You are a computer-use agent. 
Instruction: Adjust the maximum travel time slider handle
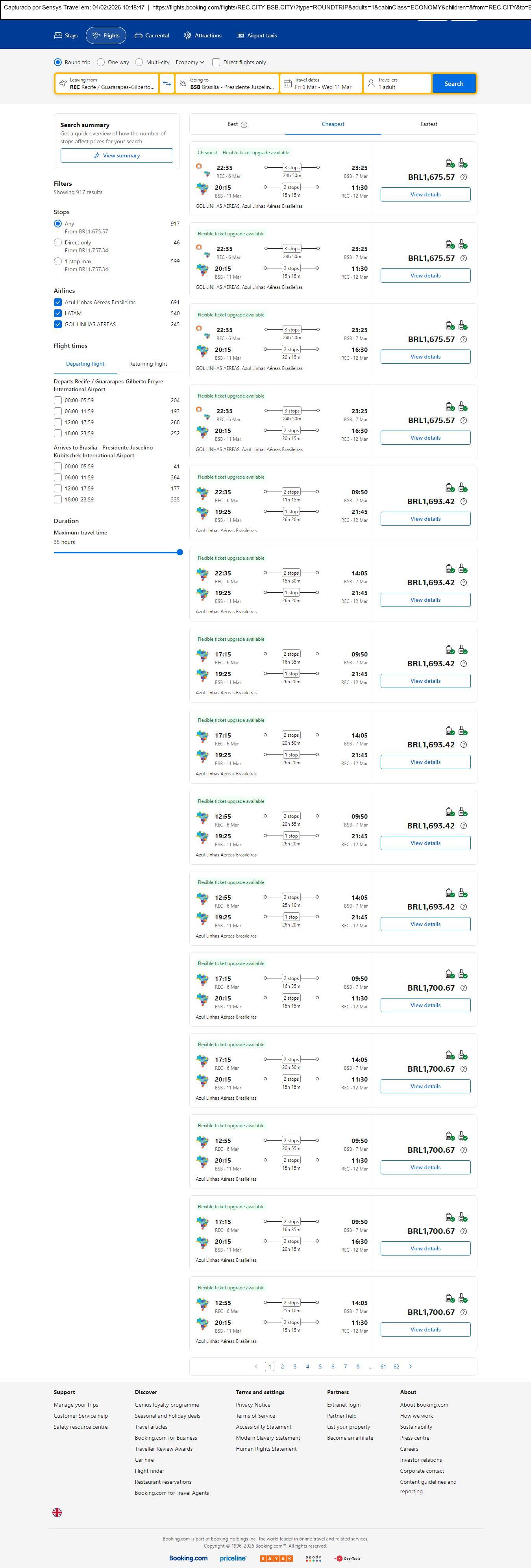point(179,552)
